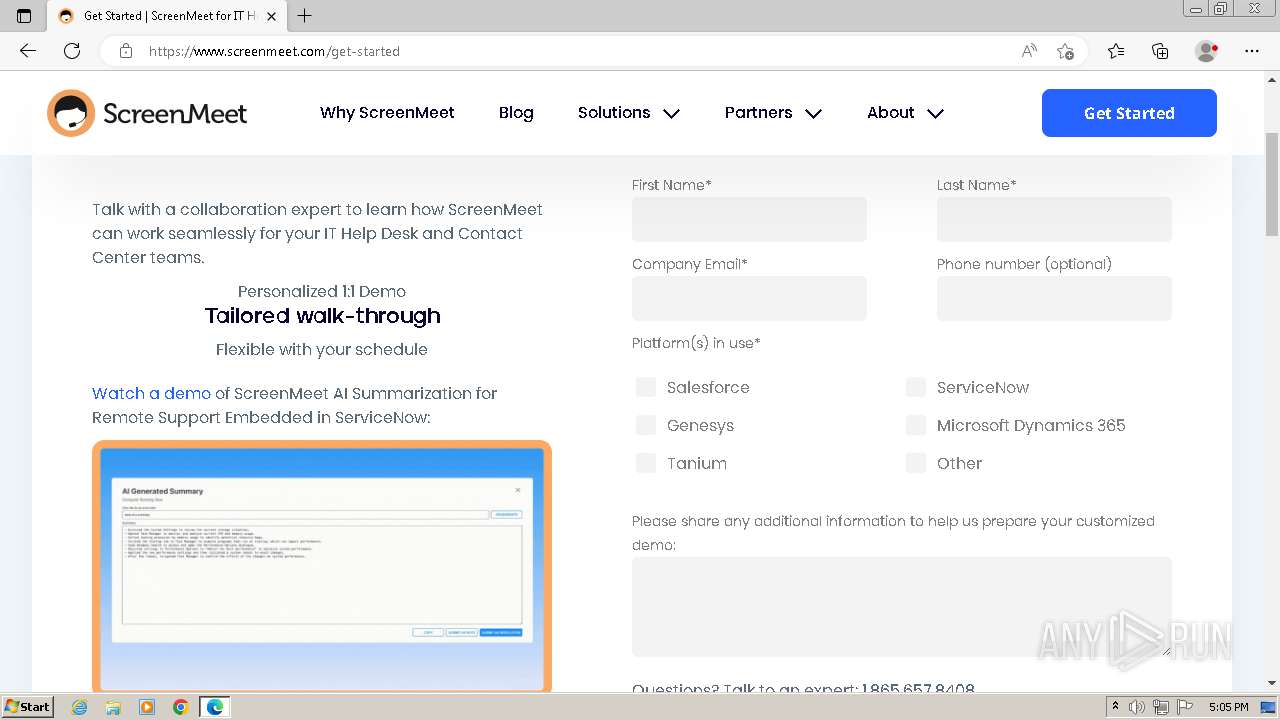
Task: Open the Favorites list
Action: pyautogui.click(x=1116, y=51)
